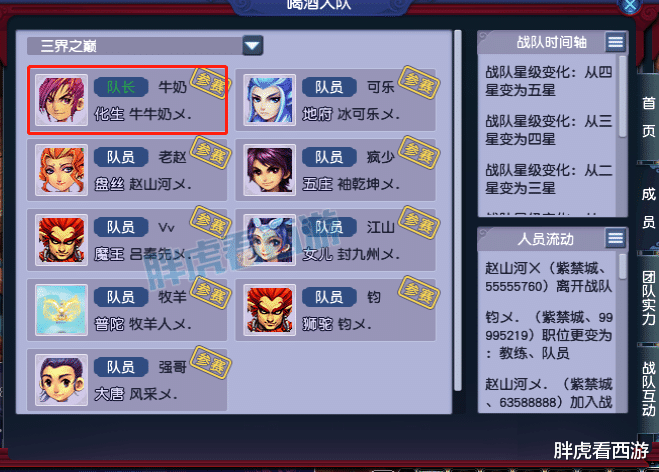Toggle the 参赛 stamp on 强哥's card
Image resolution: width=659 pixels, height=472 pixels.
pos(211,362)
